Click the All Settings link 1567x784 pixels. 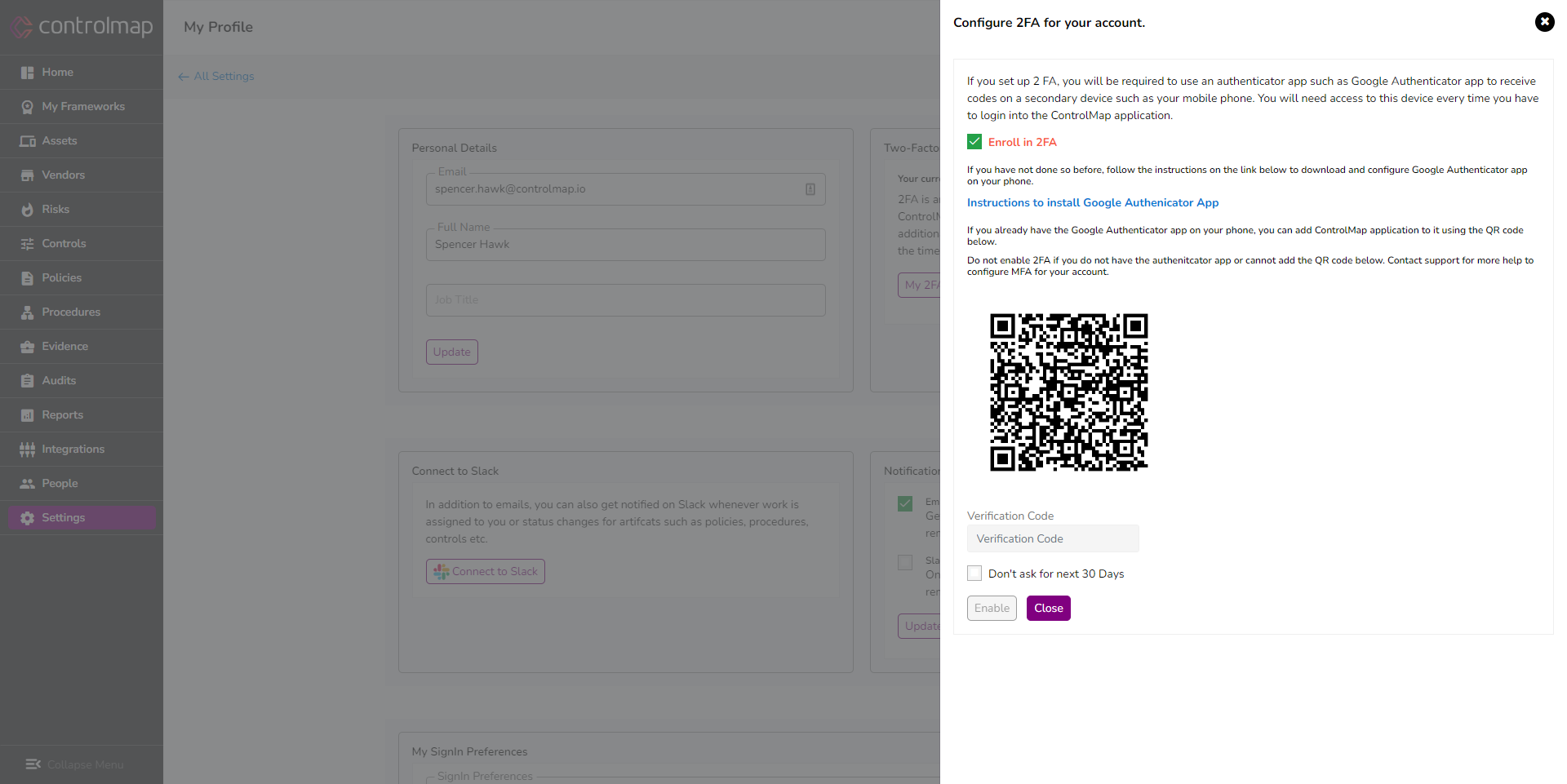(x=224, y=77)
